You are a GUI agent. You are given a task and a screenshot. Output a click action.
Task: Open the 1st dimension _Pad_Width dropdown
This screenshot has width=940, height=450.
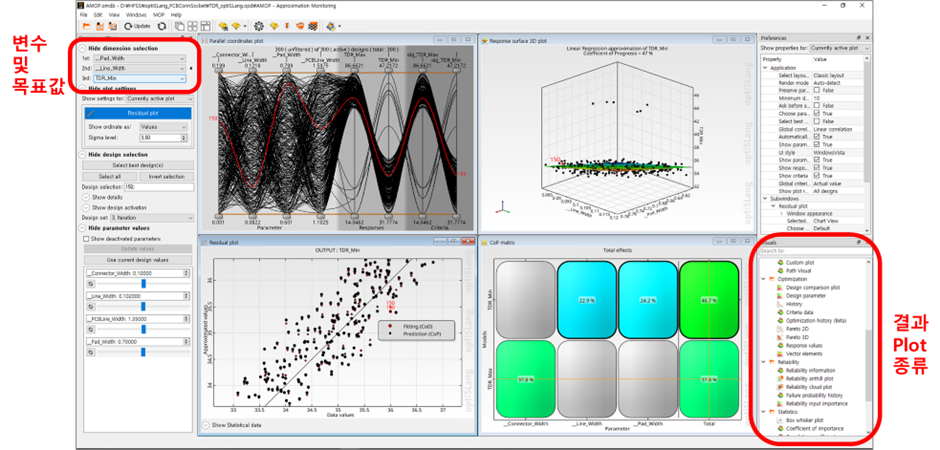tap(139, 58)
